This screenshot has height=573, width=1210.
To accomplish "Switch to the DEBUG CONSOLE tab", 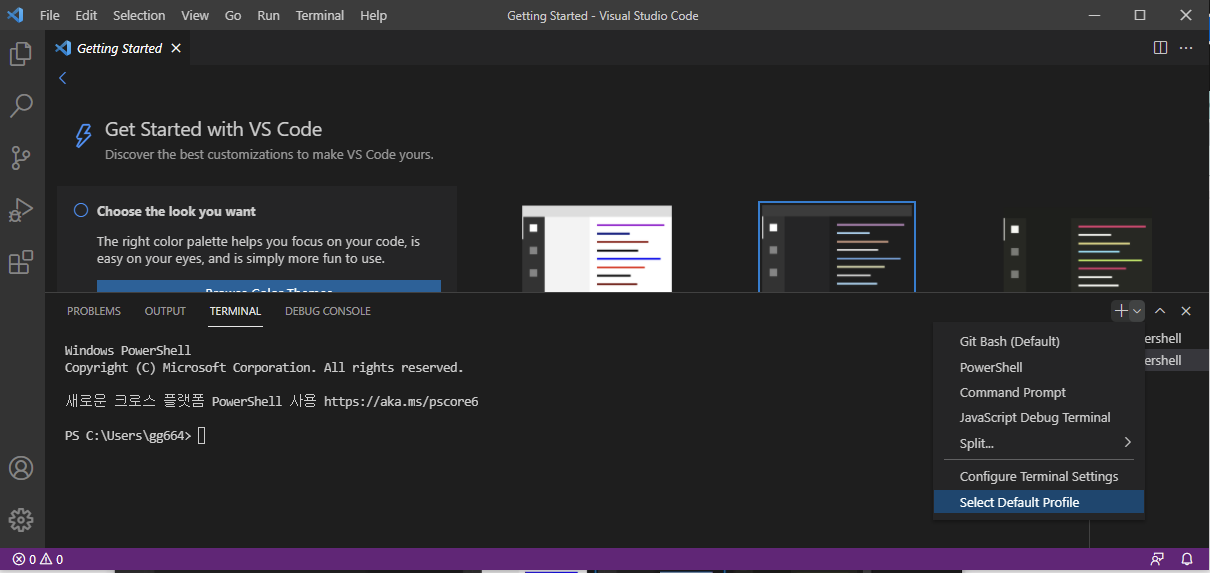I will [328, 311].
